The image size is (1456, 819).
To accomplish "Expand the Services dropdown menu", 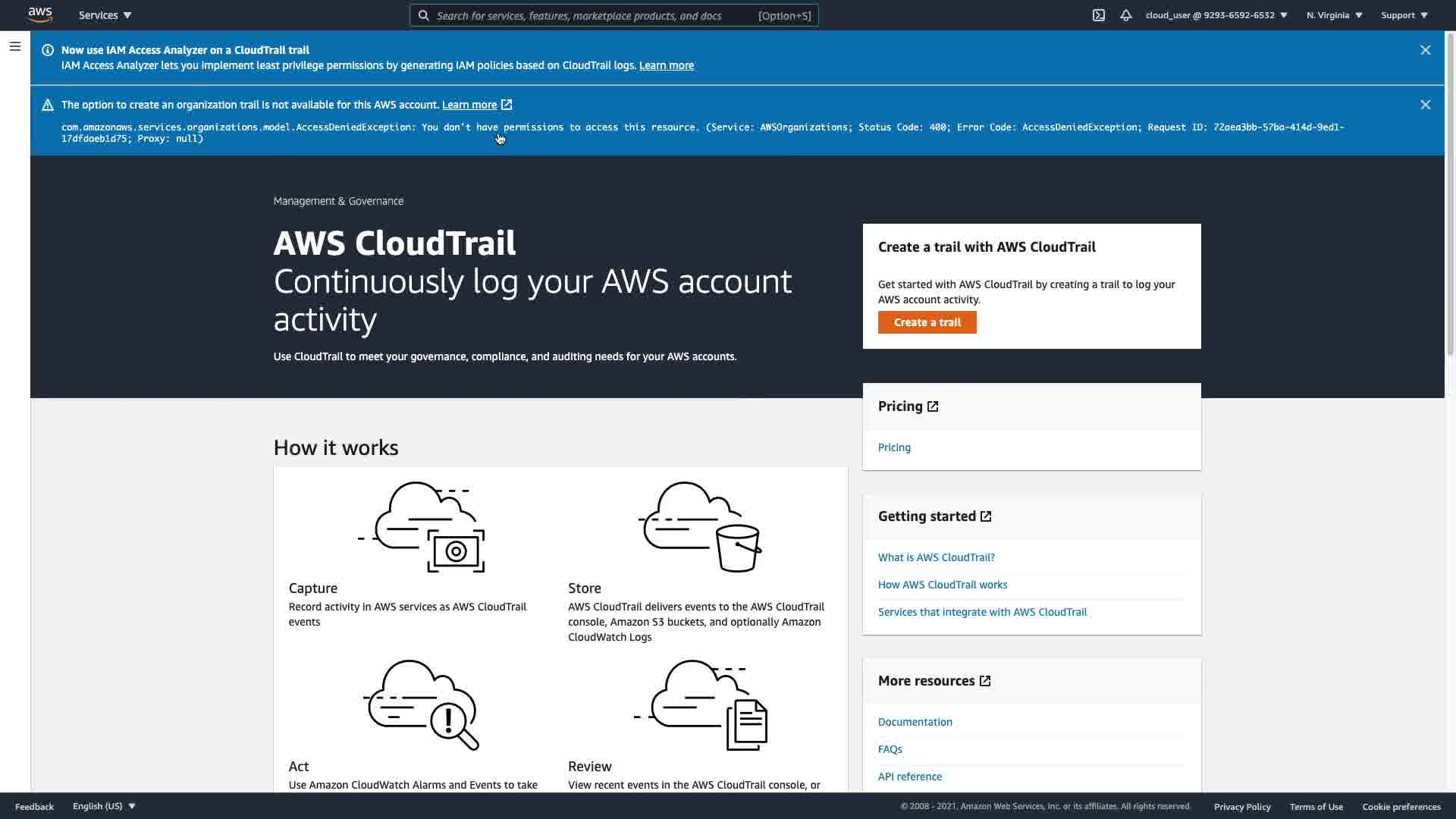I will 105,15.
